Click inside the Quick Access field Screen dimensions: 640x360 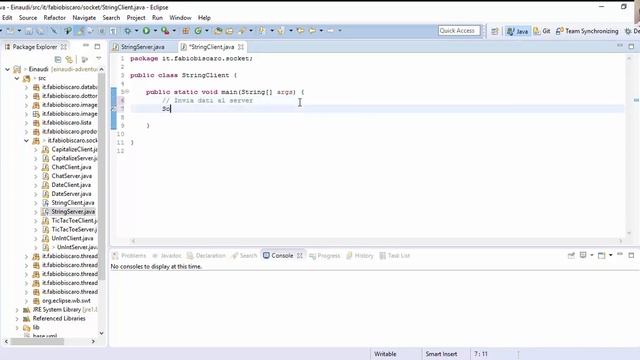pos(459,31)
